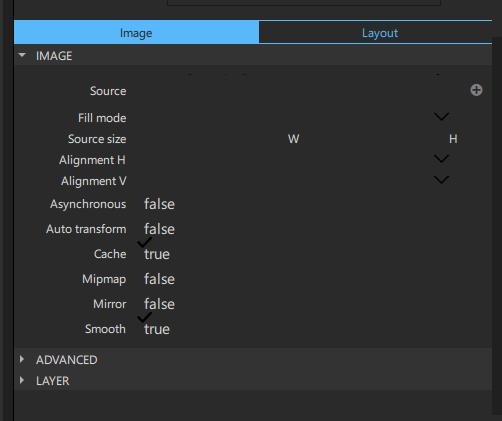This screenshot has width=502, height=421.
Task: Expand the ADVANCED section
Action: pyautogui.click(x=22, y=359)
